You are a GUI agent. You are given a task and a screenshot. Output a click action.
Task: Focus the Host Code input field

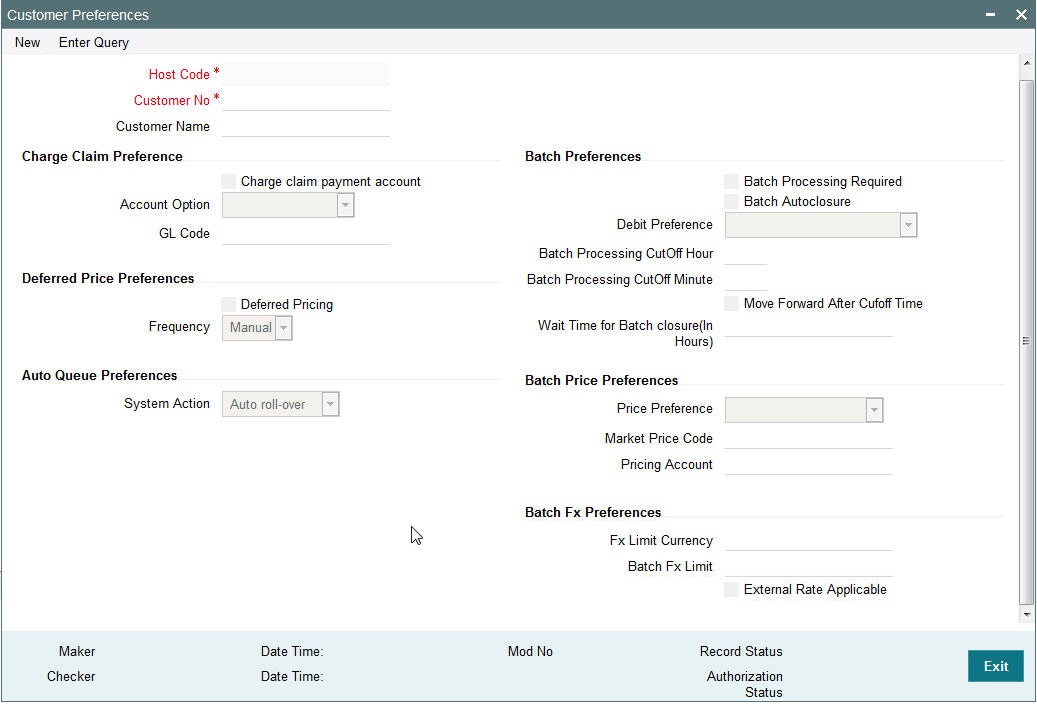click(306, 74)
